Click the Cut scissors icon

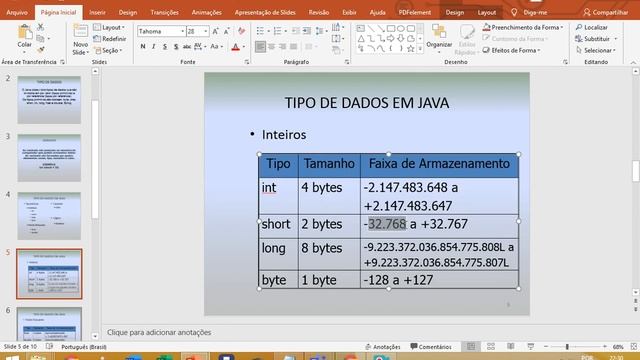(x=40, y=27)
